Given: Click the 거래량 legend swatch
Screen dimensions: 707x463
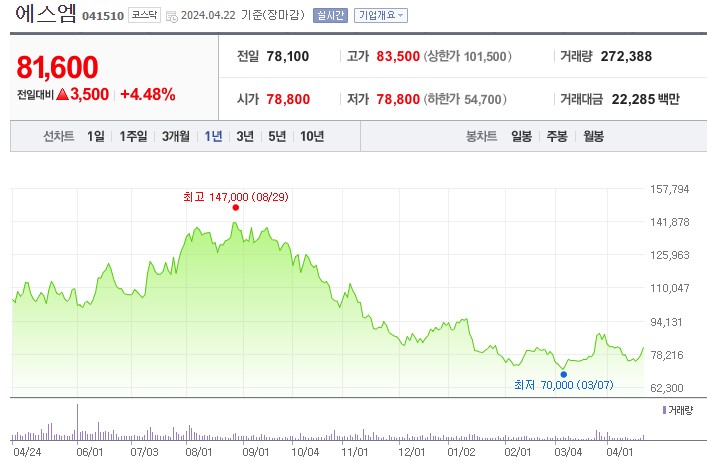Looking at the screenshot, I should pyautogui.click(x=664, y=410).
